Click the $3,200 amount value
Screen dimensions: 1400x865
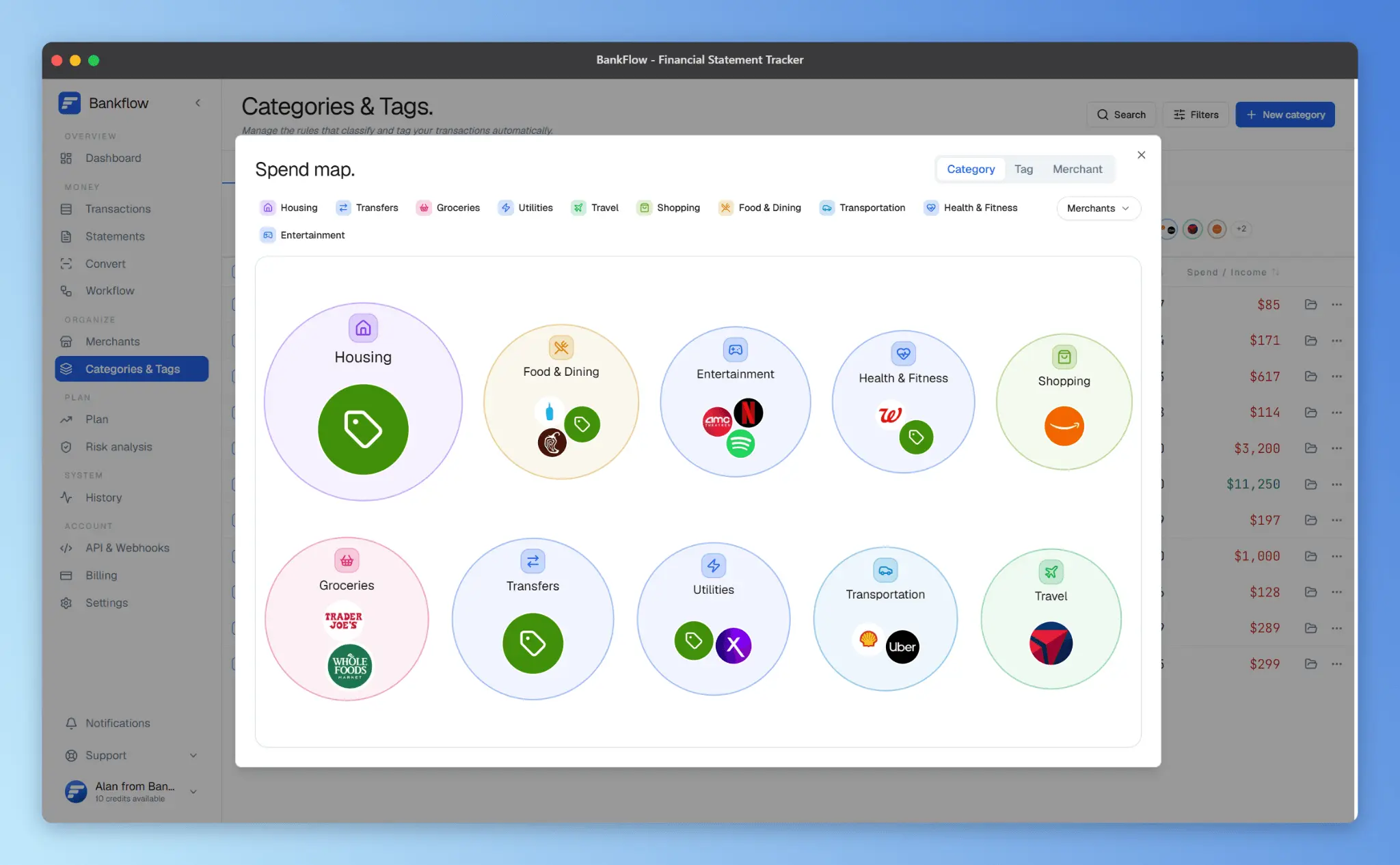click(x=1256, y=448)
